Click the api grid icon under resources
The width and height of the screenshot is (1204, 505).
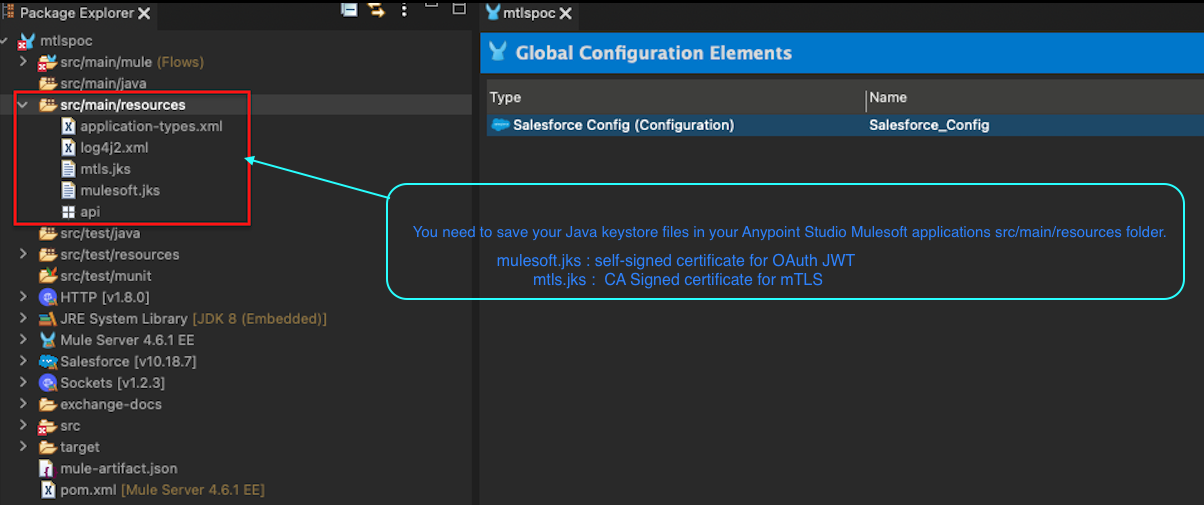[x=69, y=212]
